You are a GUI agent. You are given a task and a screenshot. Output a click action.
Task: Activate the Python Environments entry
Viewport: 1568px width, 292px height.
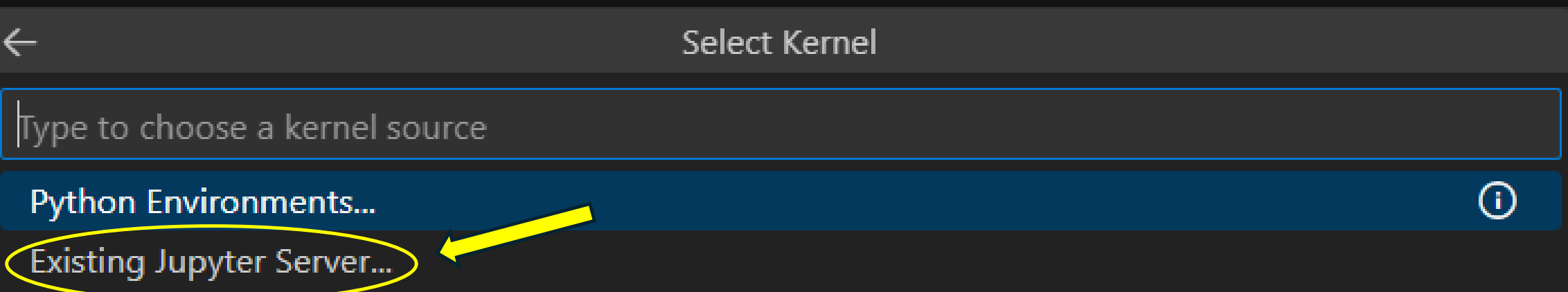click(781, 201)
